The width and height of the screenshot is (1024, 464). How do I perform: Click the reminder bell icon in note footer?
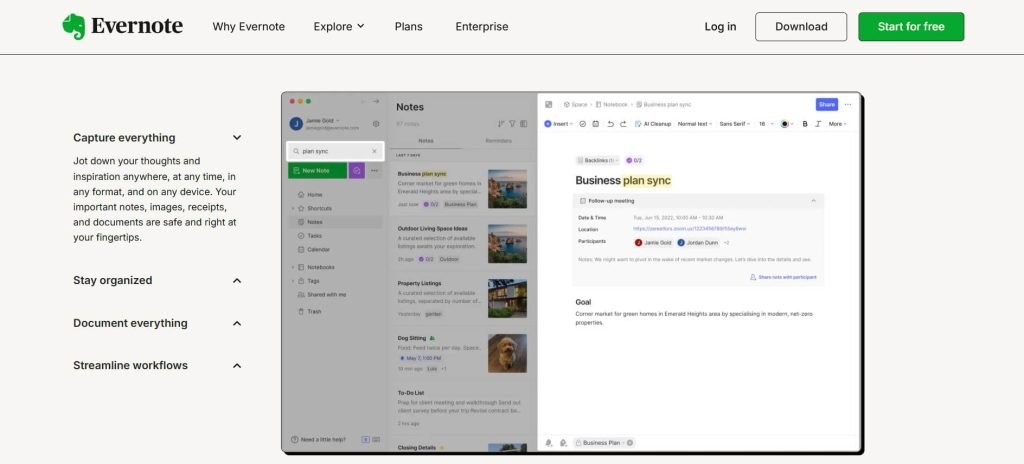pos(549,442)
